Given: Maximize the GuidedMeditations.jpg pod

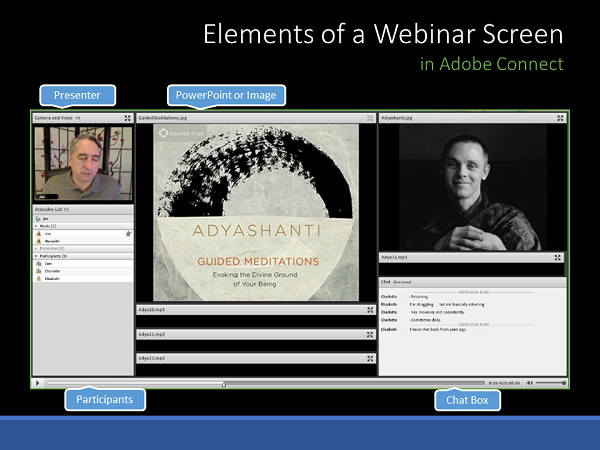Looking at the screenshot, I should (x=370, y=118).
